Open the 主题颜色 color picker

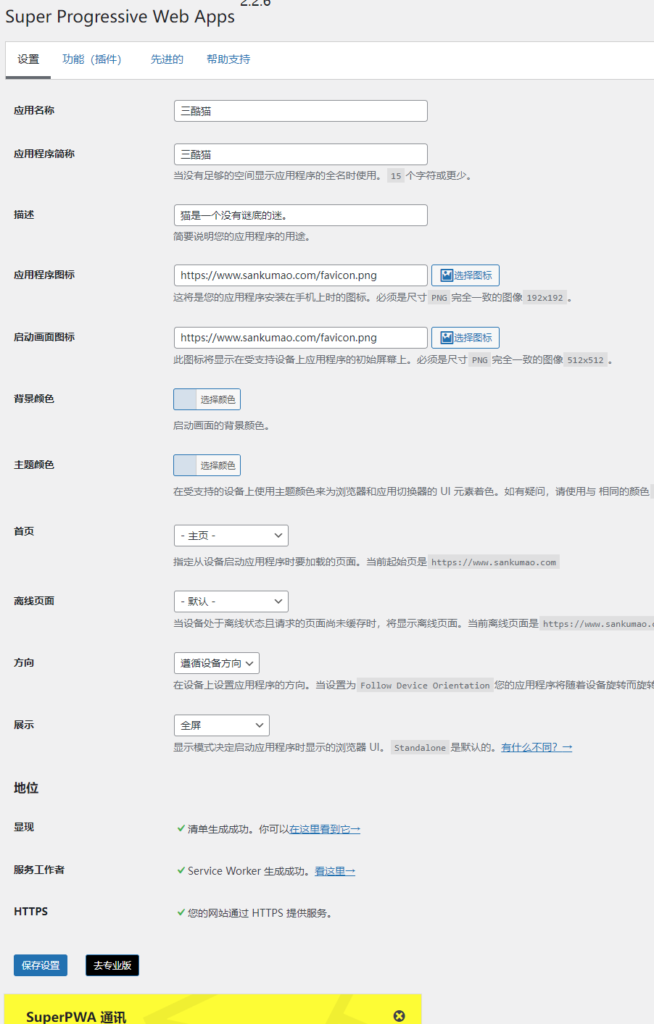(207, 466)
